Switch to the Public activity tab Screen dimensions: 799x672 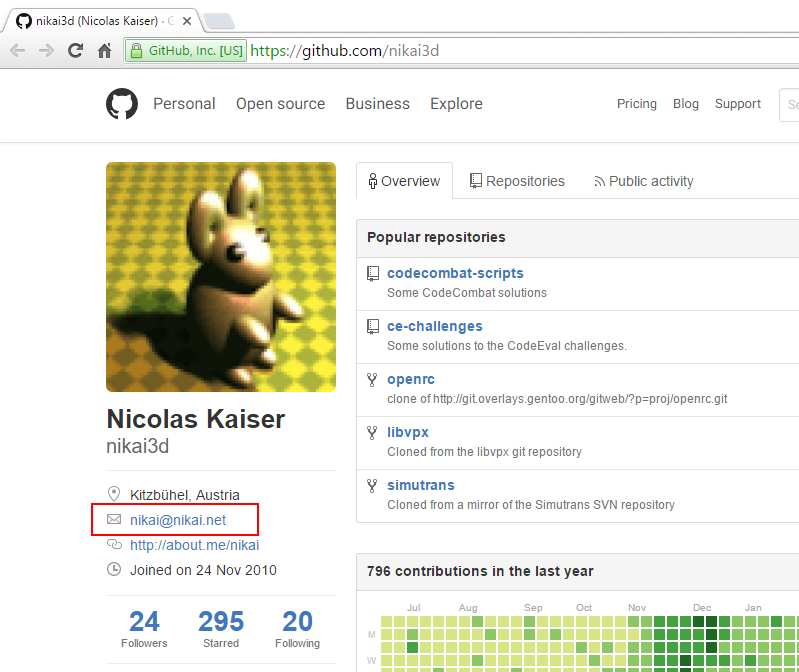643,181
